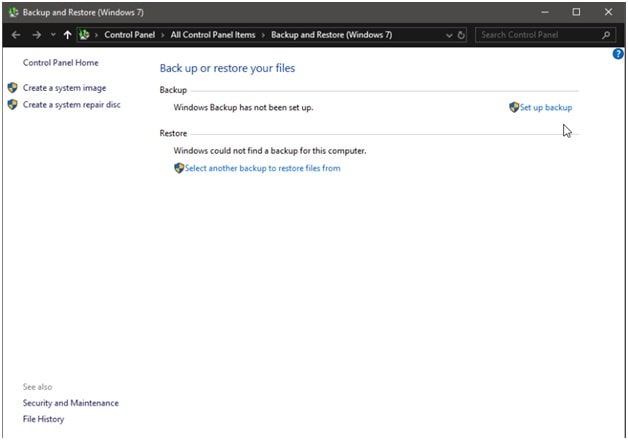Maximize the Backup and Restore window
Screen dimensions: 628x440
pyautogui.click(x=576, y=12)
